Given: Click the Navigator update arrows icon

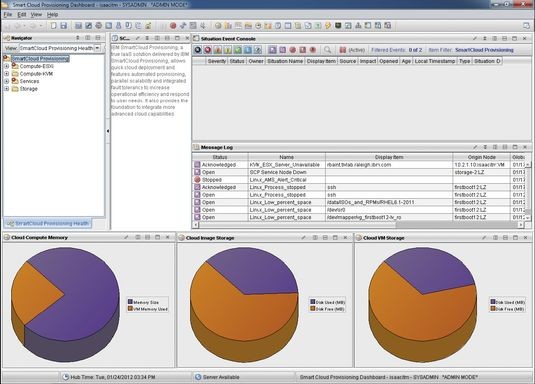Looking at the screenshot, I should (x=78, y=38).
